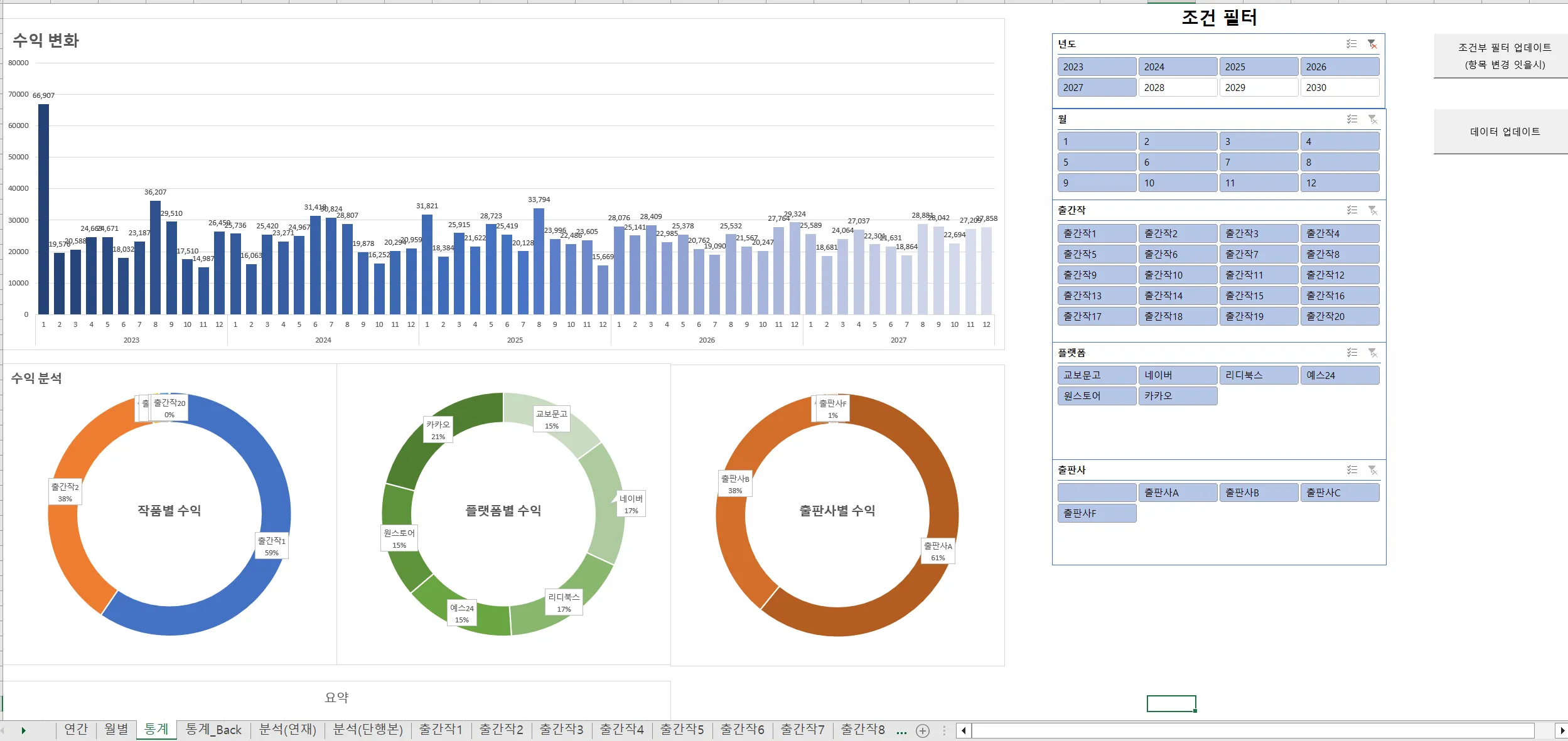The width and height of the screenshot is (1568, 741).
Task: Toggle the 카카오 platform slicer item
Action: (1178, 396)
